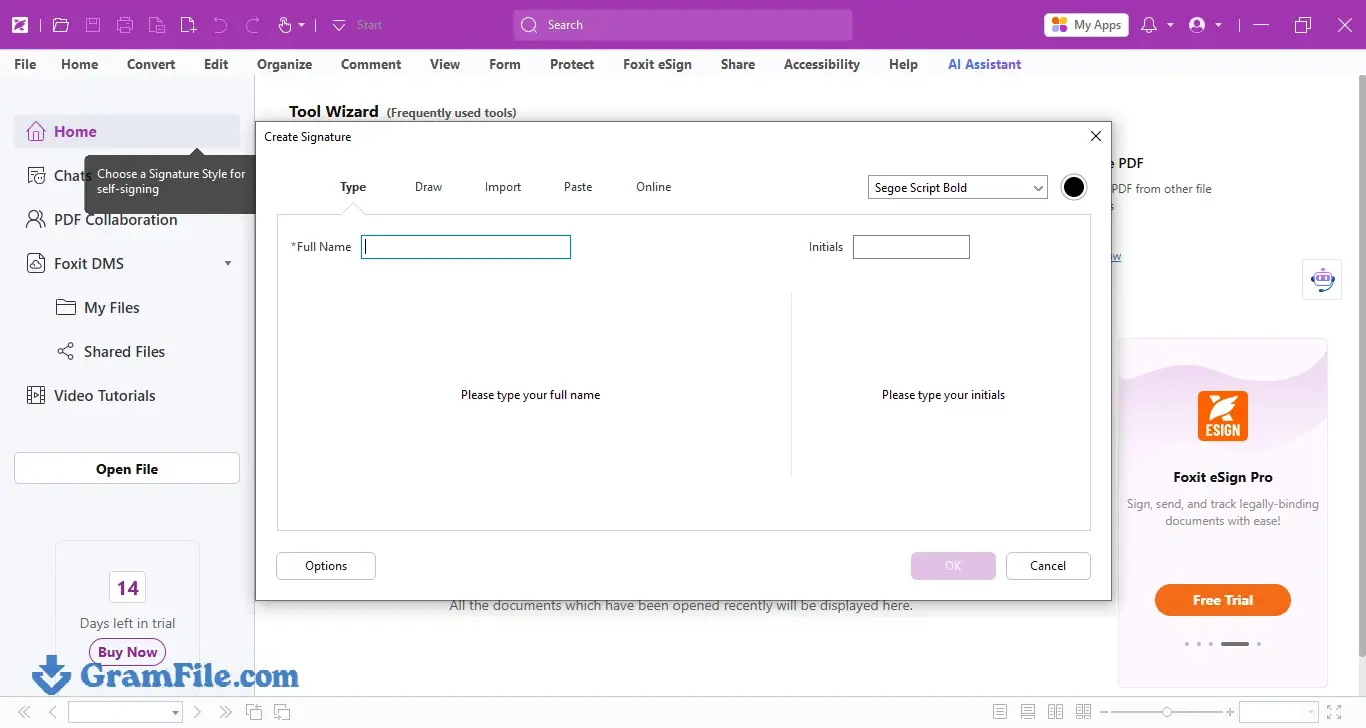Open the Protect menu
Viewport: 1366px width, 728px height.
(x=572, y=64)
